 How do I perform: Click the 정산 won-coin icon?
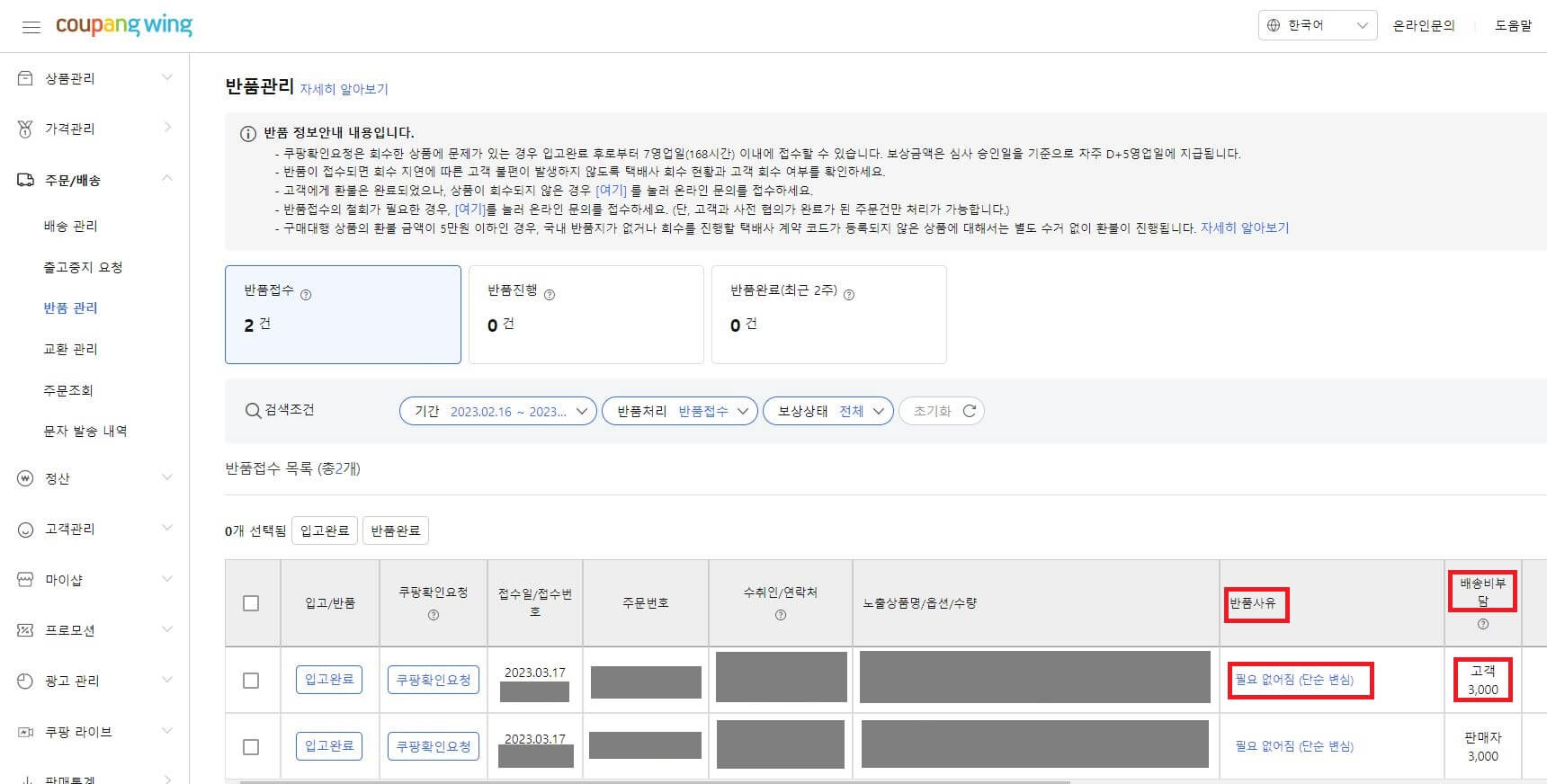point(25,478)
